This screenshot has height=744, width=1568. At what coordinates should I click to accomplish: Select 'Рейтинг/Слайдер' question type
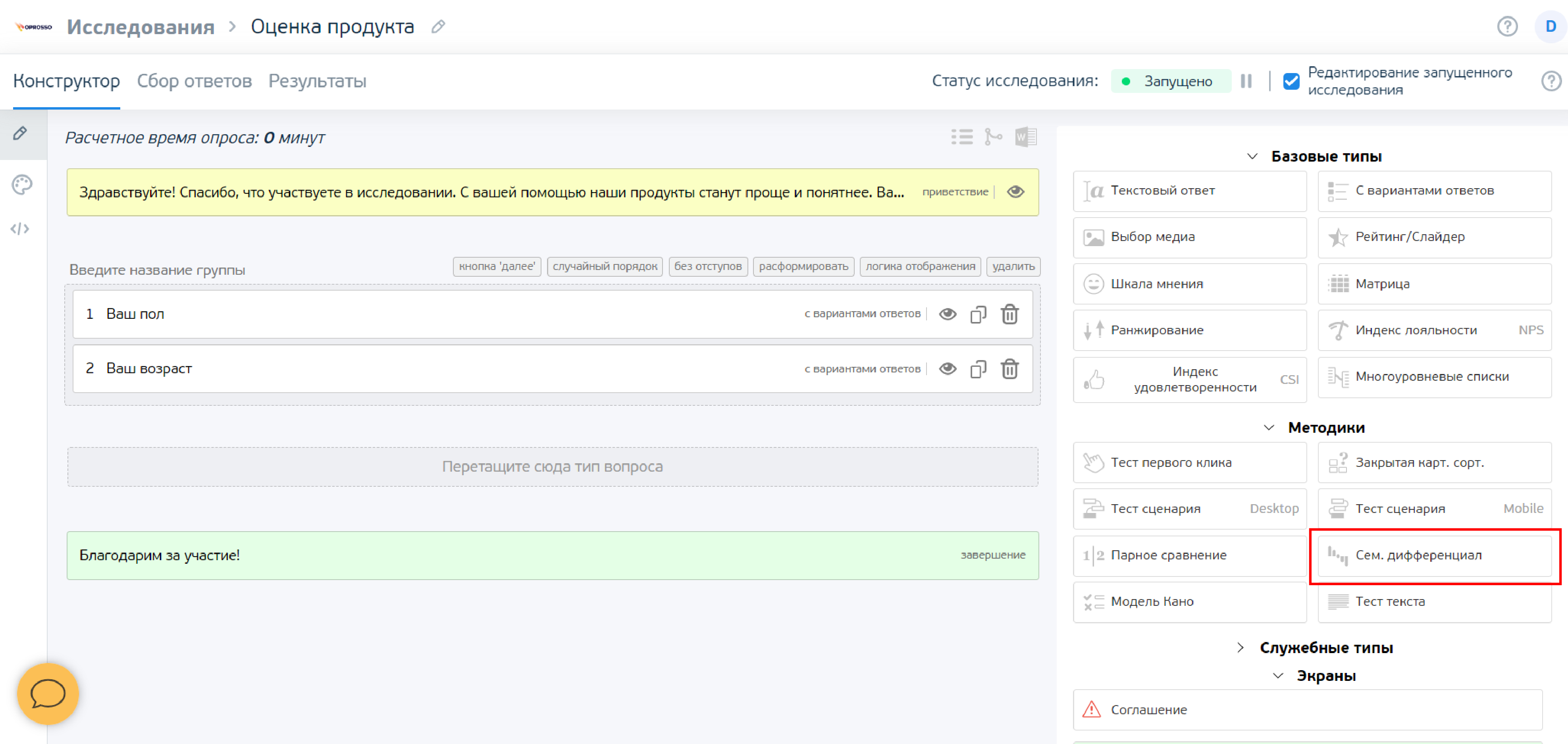pos(1434,237)
